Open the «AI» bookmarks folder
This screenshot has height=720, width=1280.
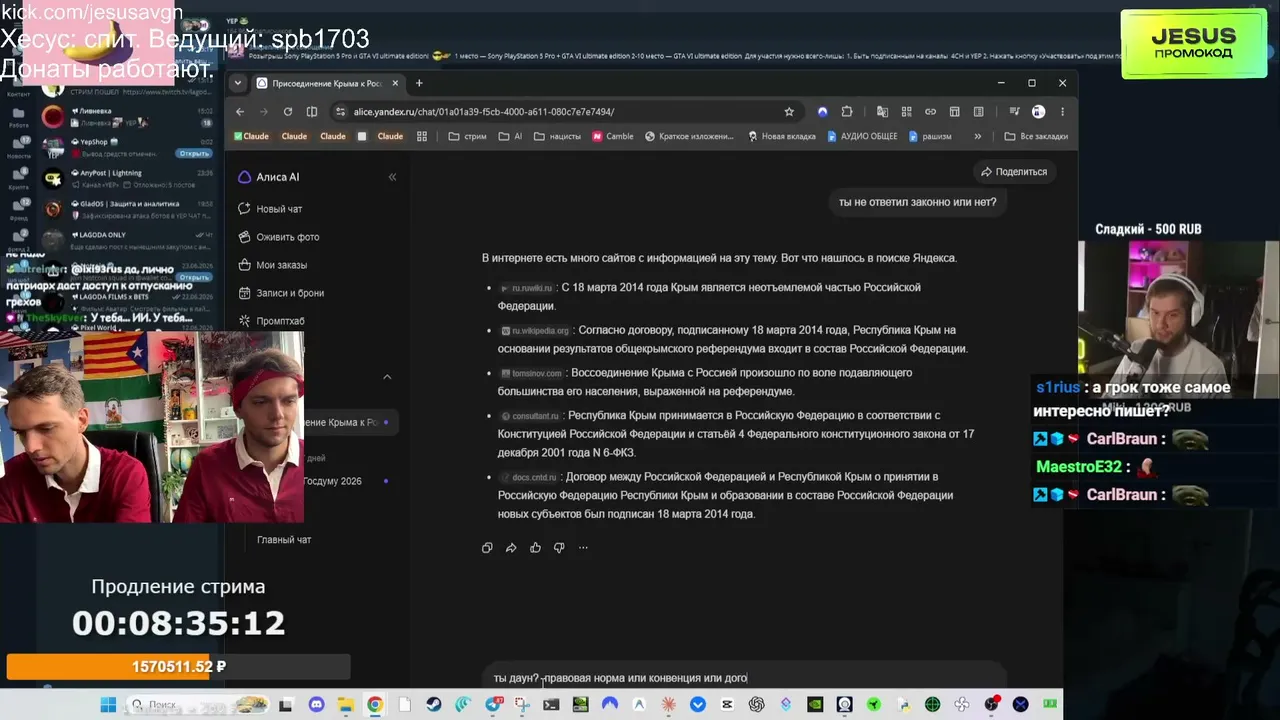[x=510, y=136]
